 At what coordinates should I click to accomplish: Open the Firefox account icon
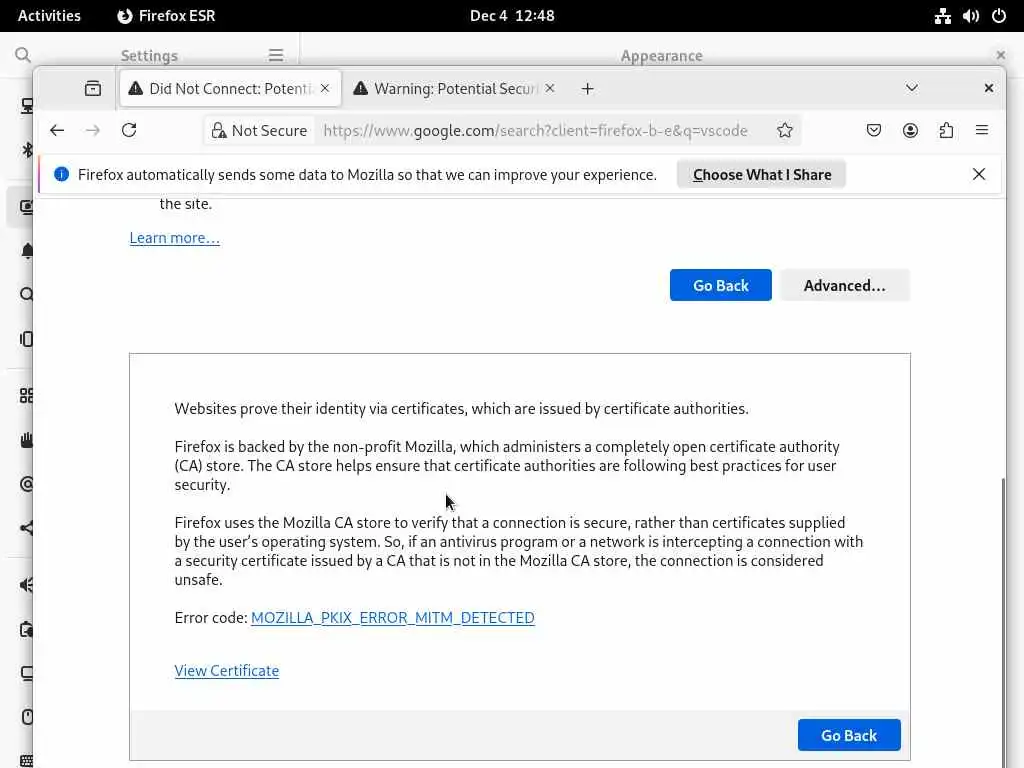(910, 130)
